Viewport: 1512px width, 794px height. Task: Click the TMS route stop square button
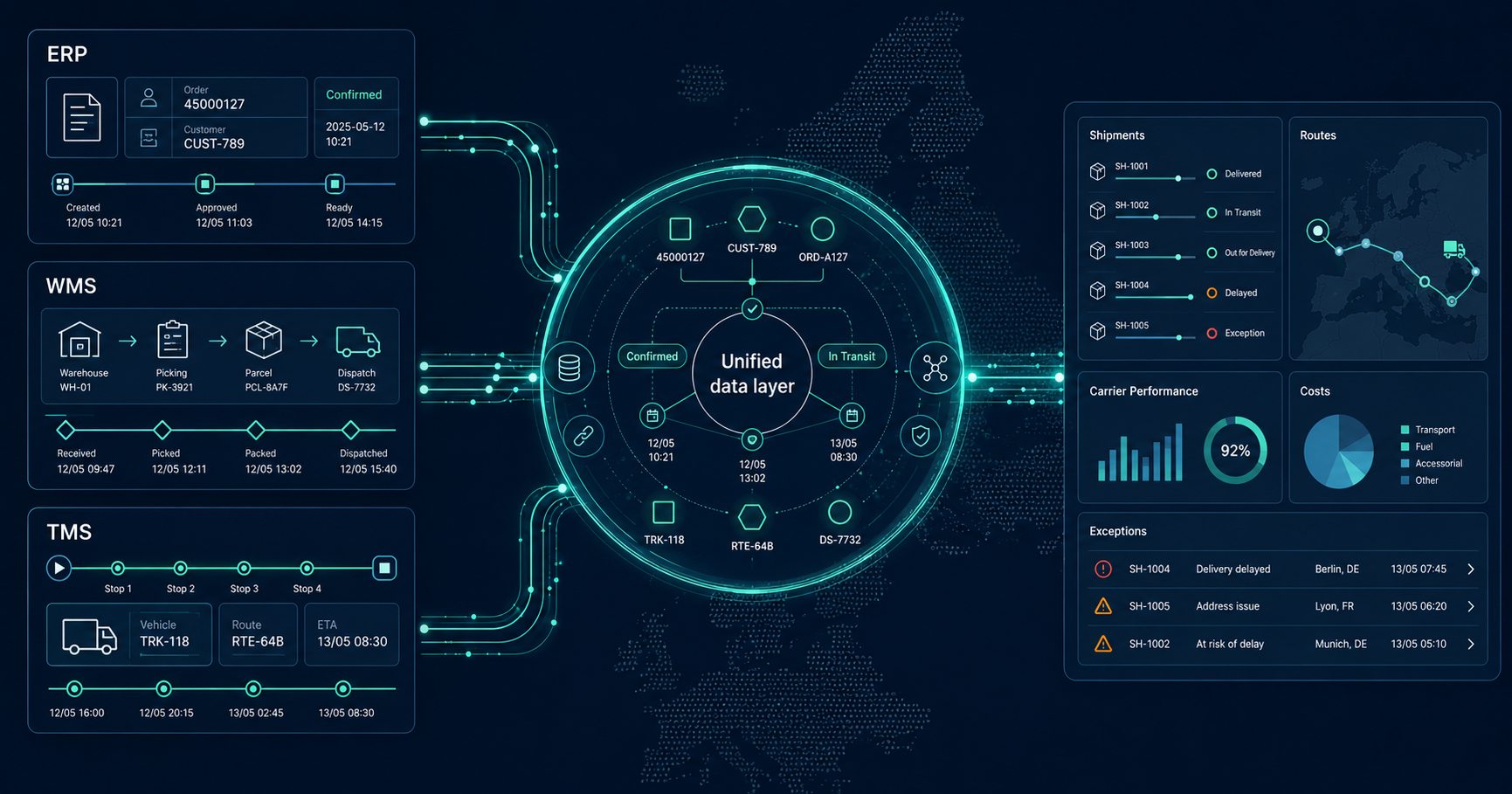click(x=384, y=568)
